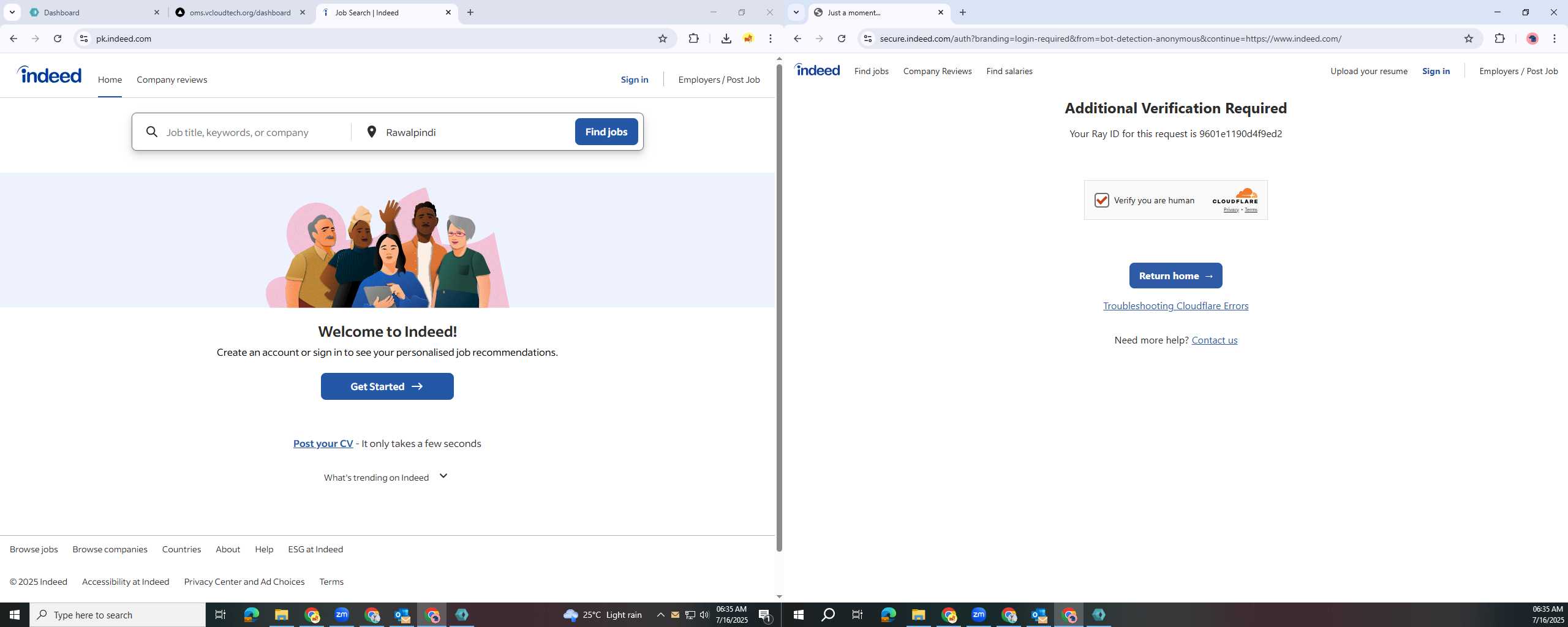This screenshot has height=627, width=1568.
Task: Click Sign in on right window
Action: 1436,71
